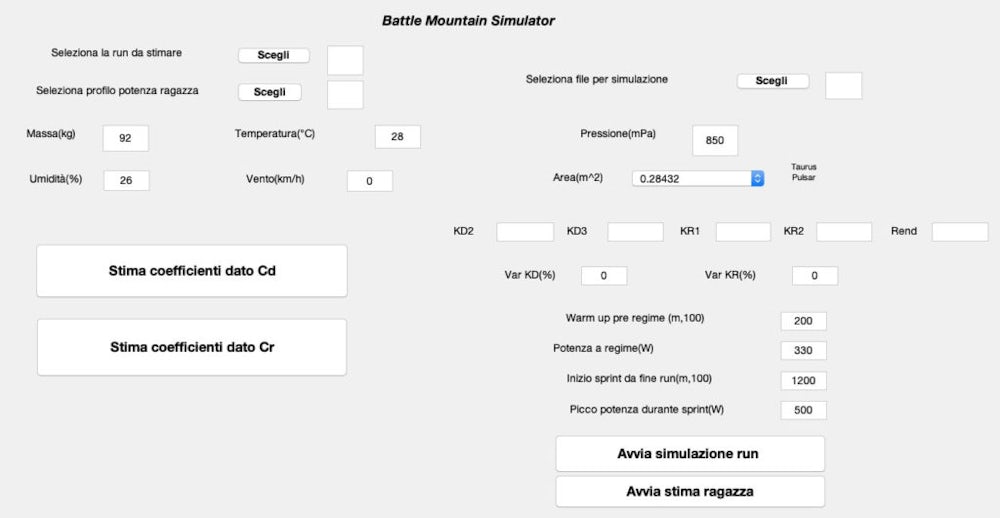Select the empty KD2 field
Image resolution: width=1000 pixels, height=518 pixels.
pos(525,232)
